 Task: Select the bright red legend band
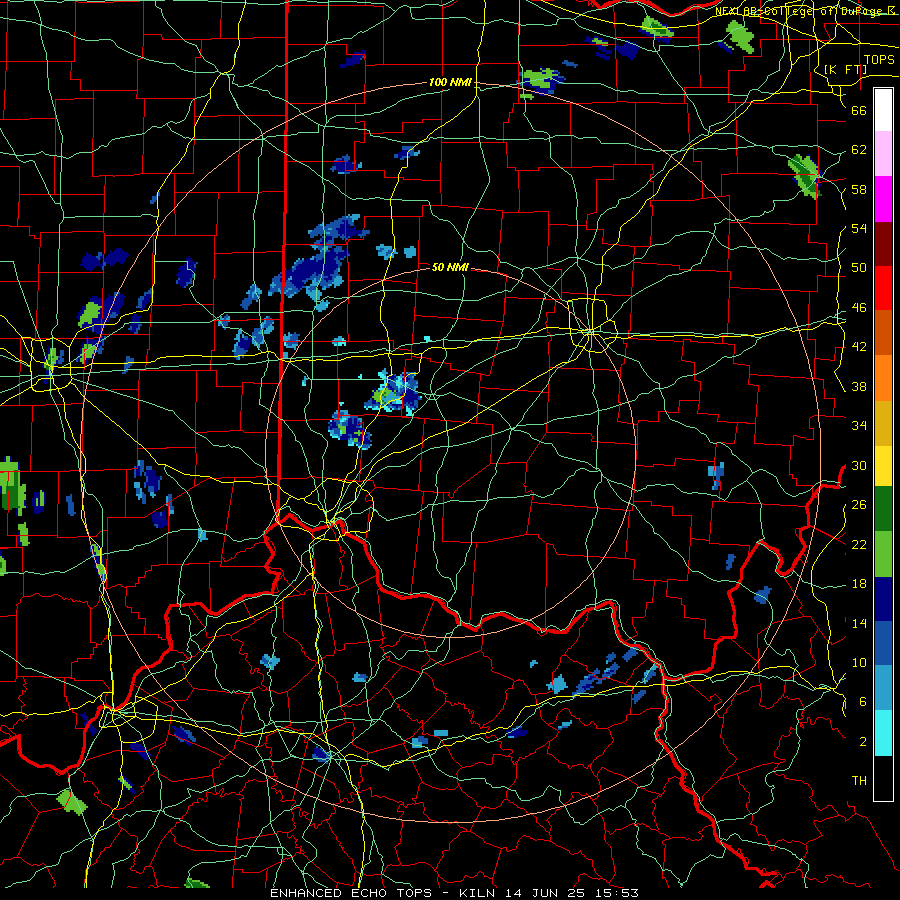tap(883, 288)
